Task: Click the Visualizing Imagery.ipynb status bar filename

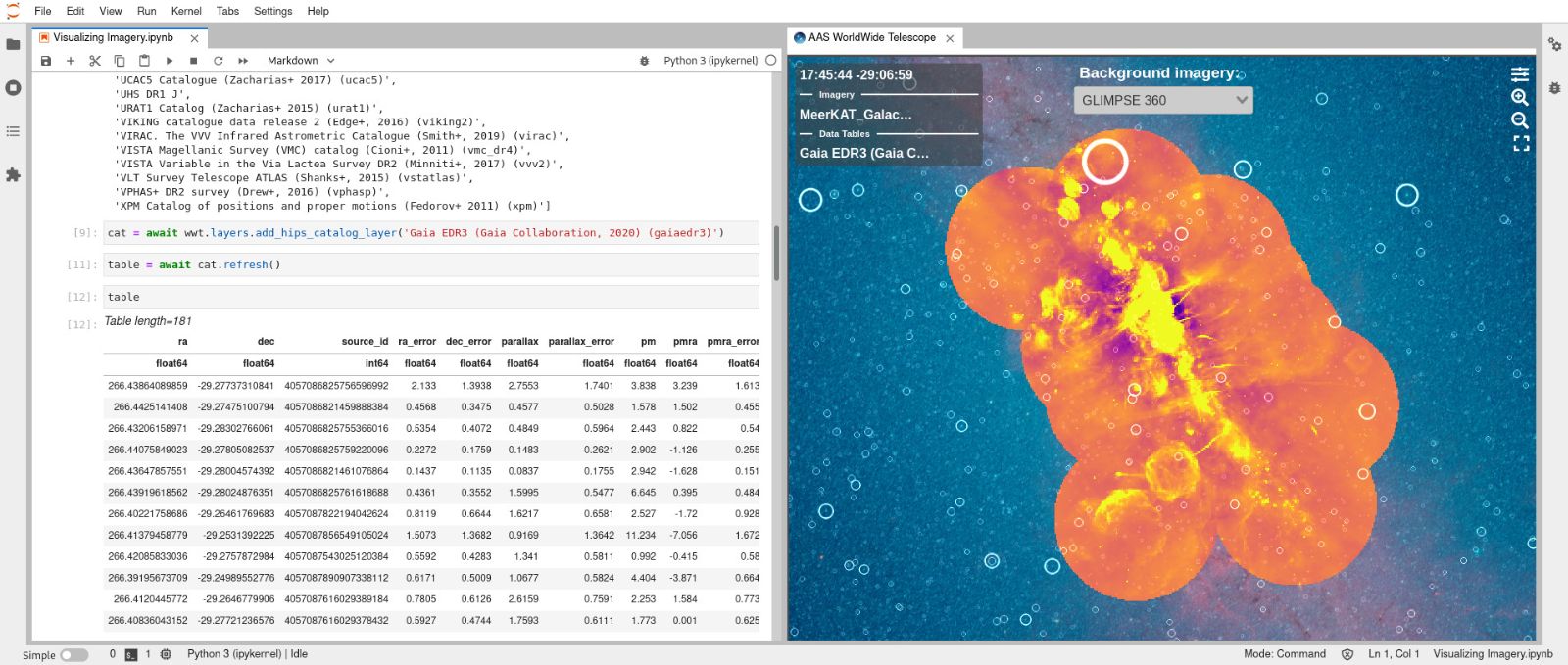Action: tap(1493, 654)
